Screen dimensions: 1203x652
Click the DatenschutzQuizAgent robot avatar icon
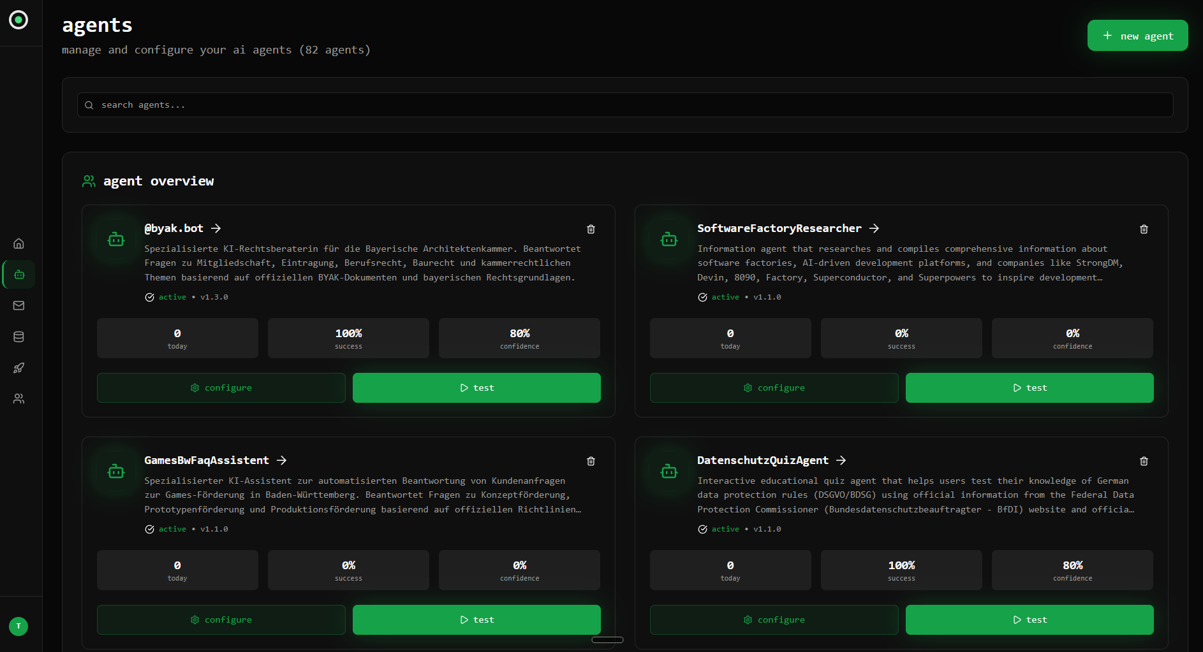pyautogui.click(x=669, y=471)
